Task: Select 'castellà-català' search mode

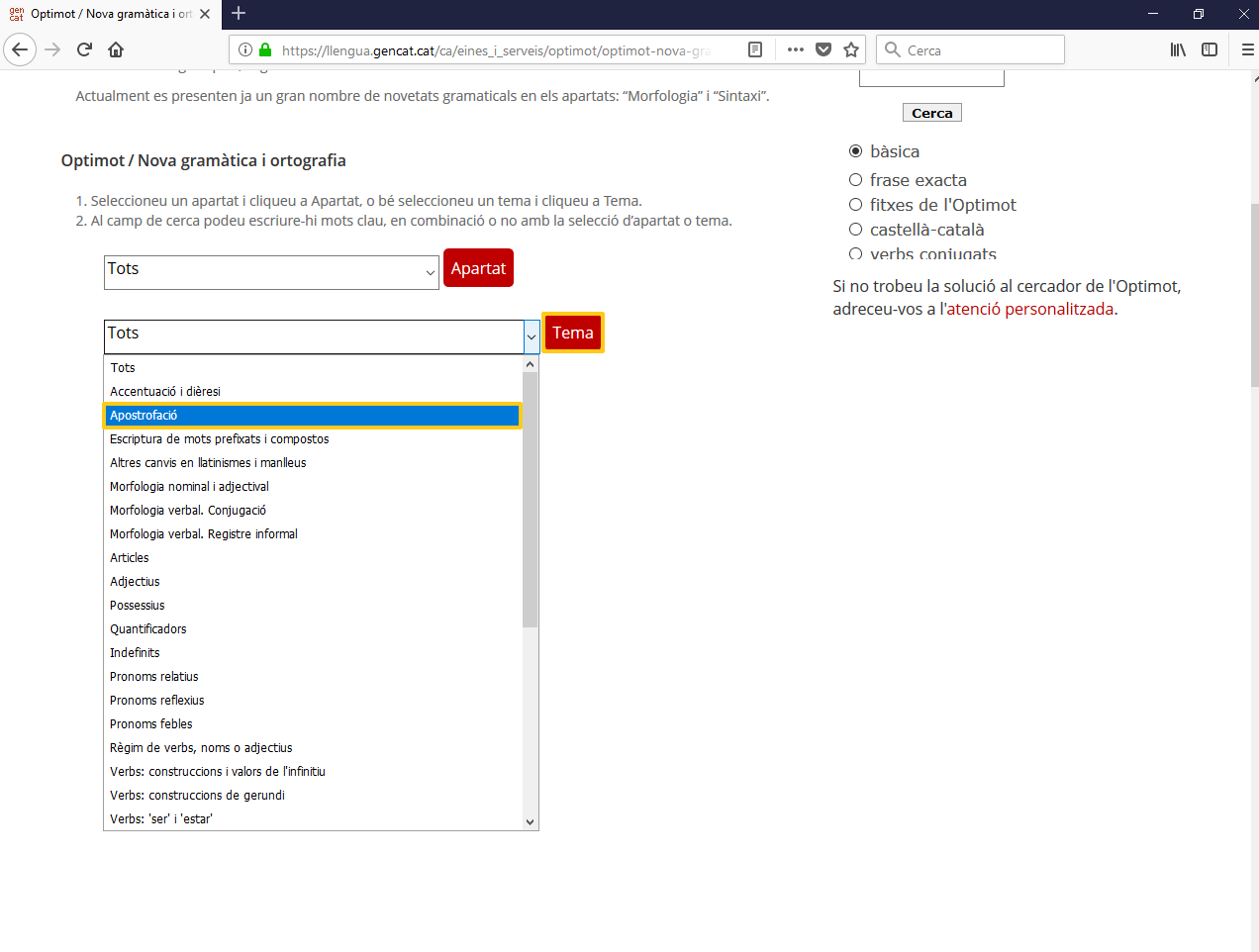Action: 856,230
